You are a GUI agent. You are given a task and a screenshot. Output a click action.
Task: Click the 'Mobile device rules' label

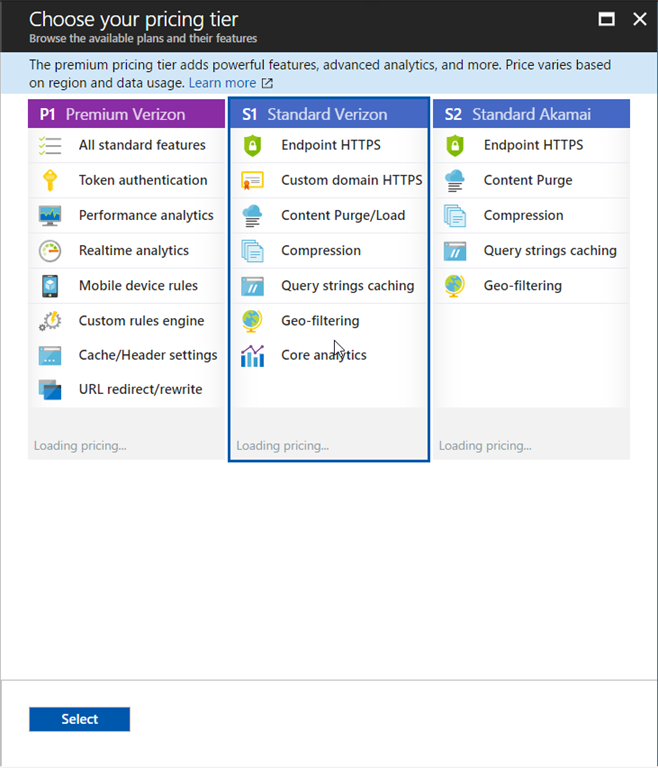[138, 286]
